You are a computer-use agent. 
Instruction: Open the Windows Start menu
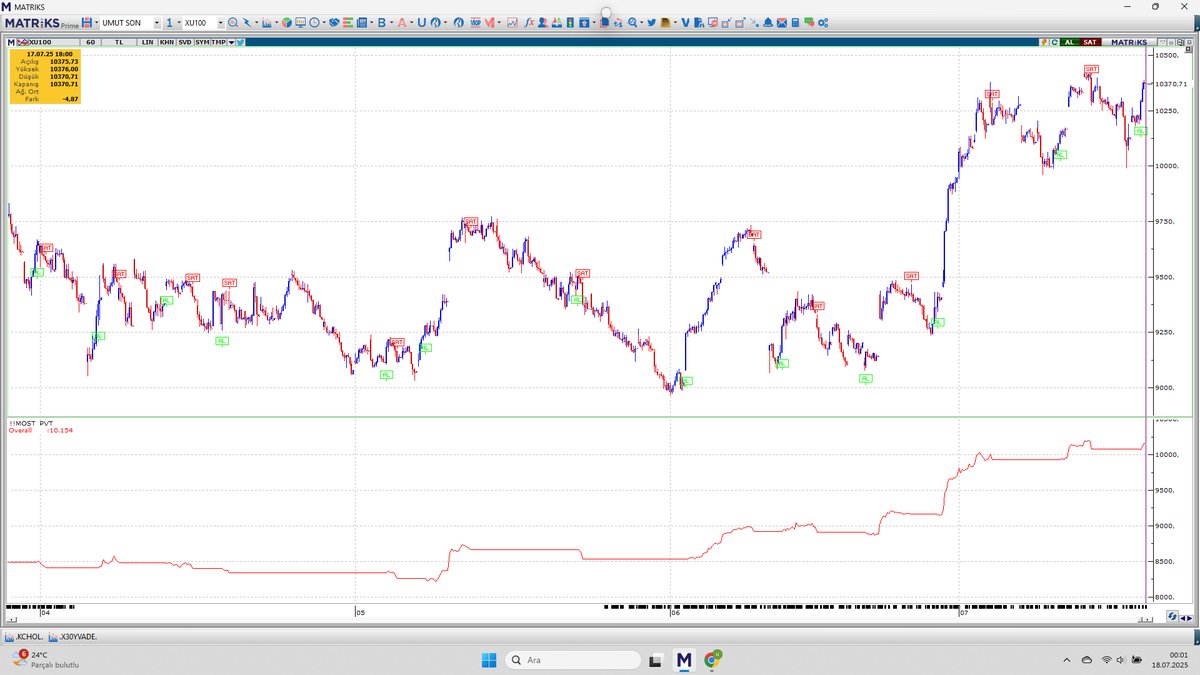(x=488, y=660)
